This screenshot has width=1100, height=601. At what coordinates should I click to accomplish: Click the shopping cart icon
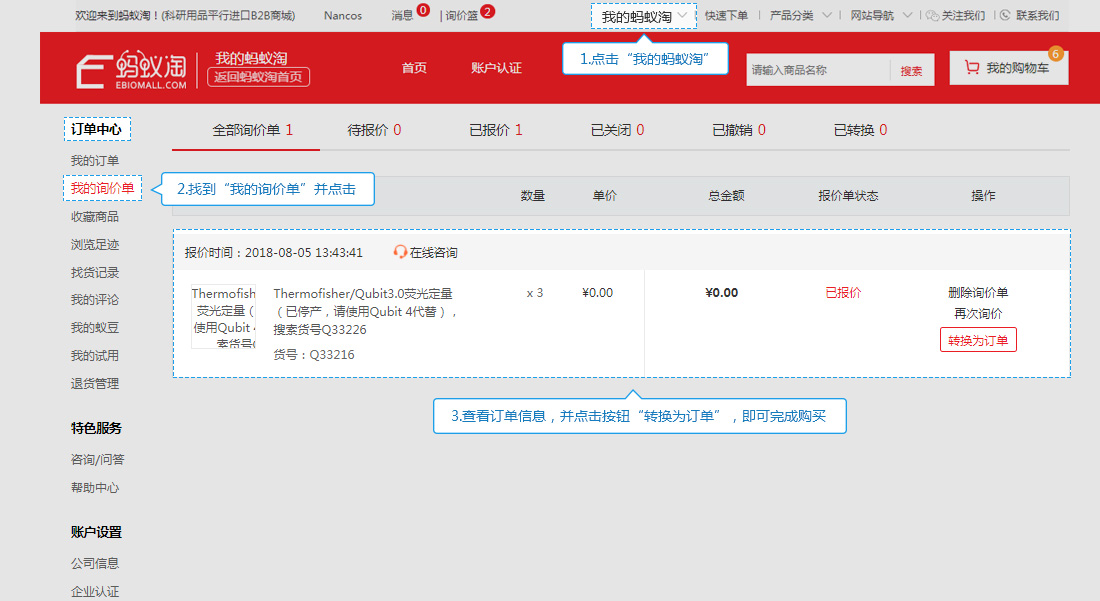click(x=972, y=67)
